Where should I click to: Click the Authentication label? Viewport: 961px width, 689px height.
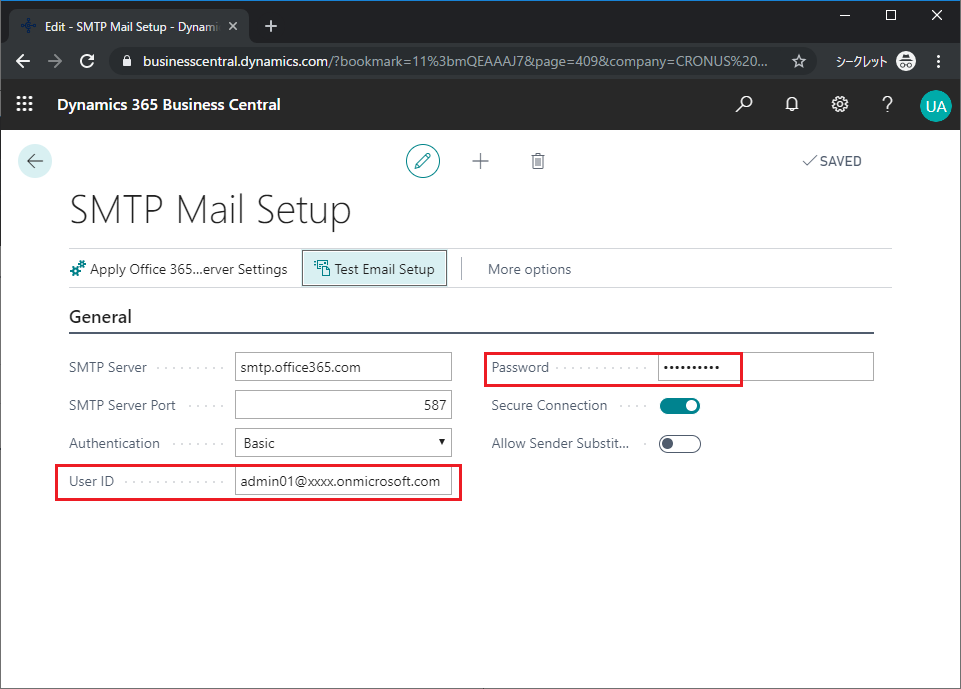[x=114, y=443]
